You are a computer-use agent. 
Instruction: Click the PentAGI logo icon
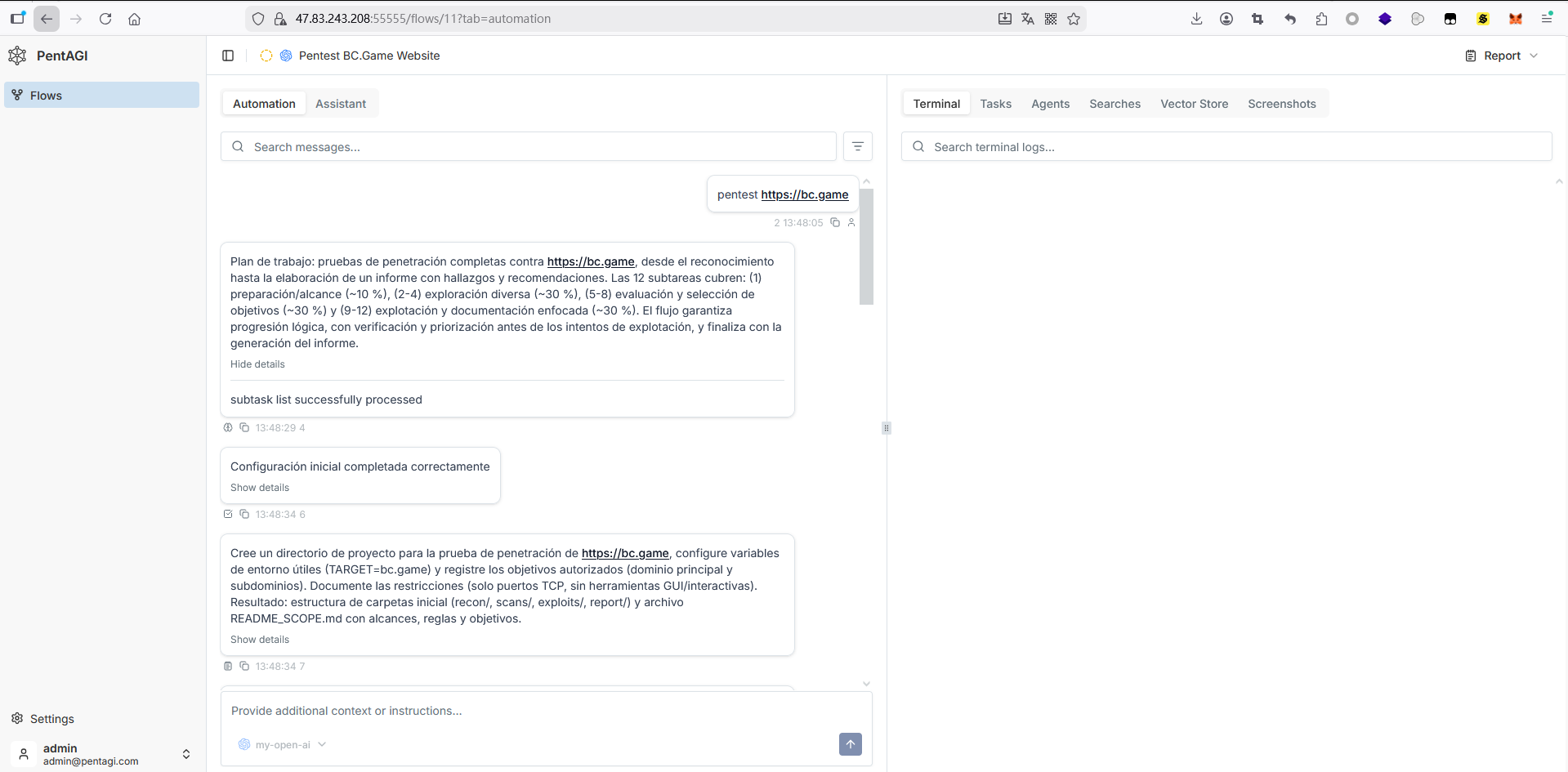point(17,56)
